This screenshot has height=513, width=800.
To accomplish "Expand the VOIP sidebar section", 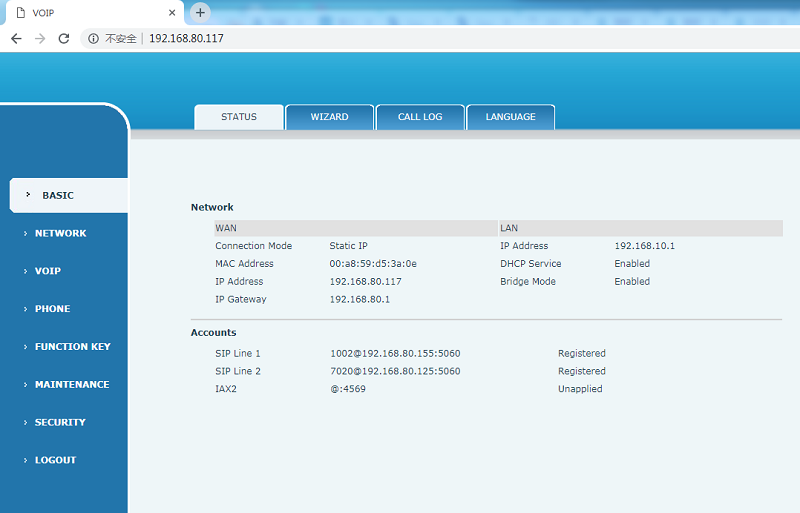I will (x=48, y=271).
